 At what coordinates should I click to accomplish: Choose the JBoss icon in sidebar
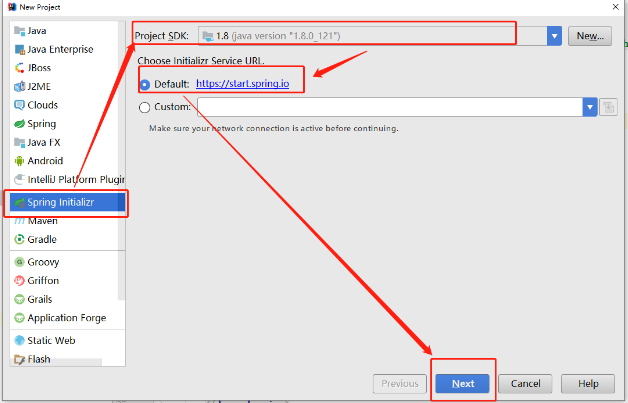tap(20, 68)
